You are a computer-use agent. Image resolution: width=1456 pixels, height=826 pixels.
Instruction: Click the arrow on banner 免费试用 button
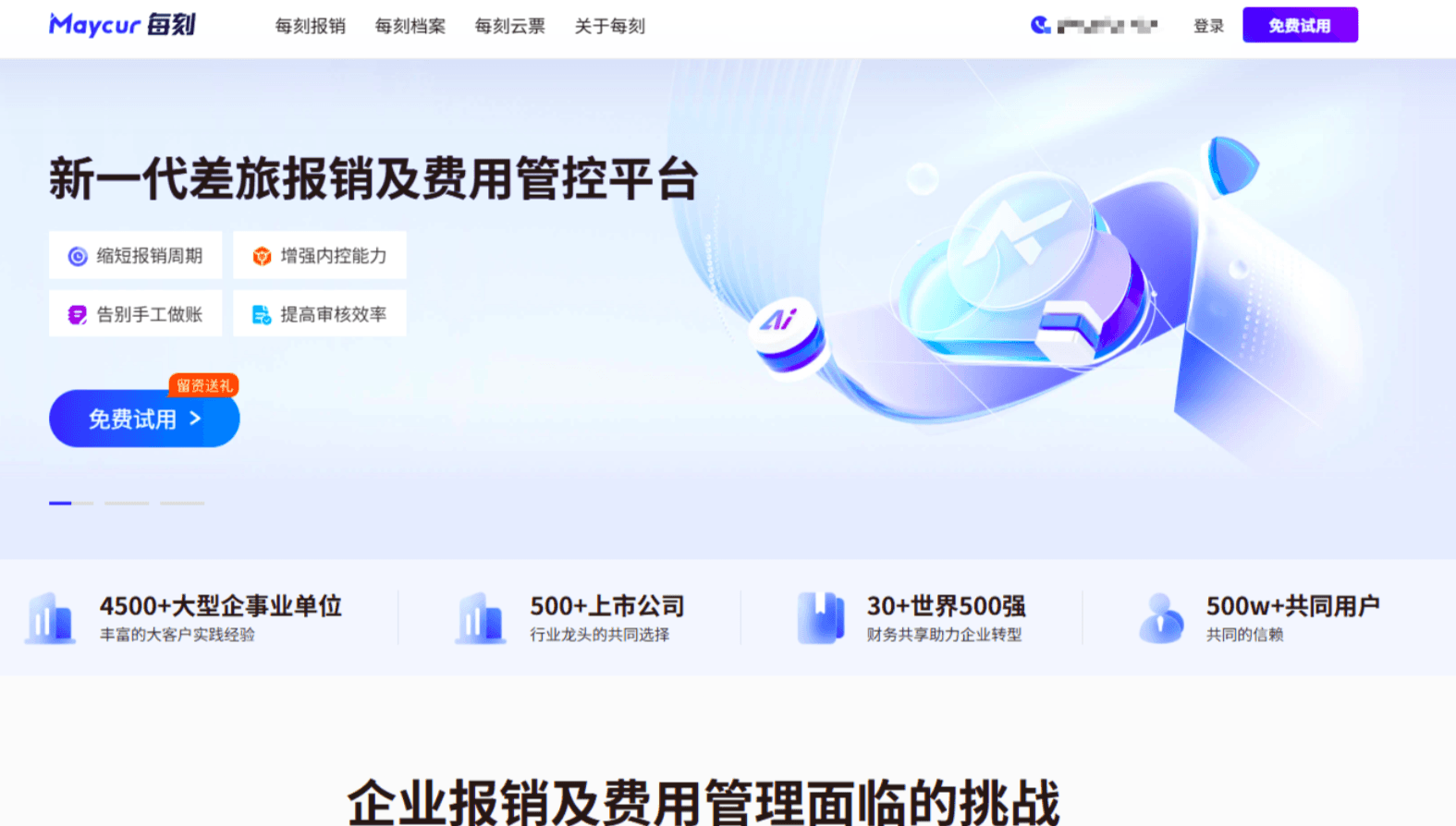(x=195, y=419)
